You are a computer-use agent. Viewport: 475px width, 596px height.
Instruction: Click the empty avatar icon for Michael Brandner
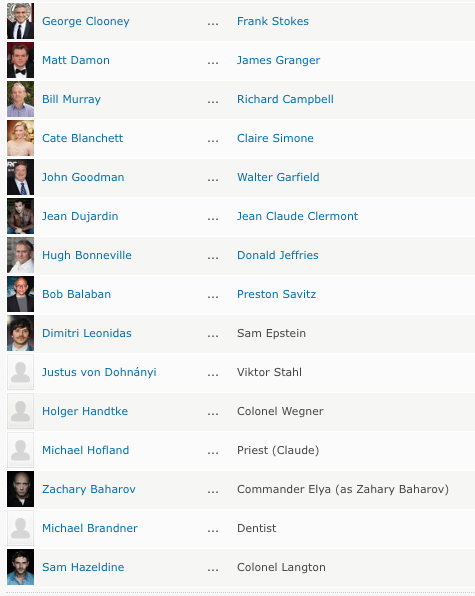pos(21,528)
